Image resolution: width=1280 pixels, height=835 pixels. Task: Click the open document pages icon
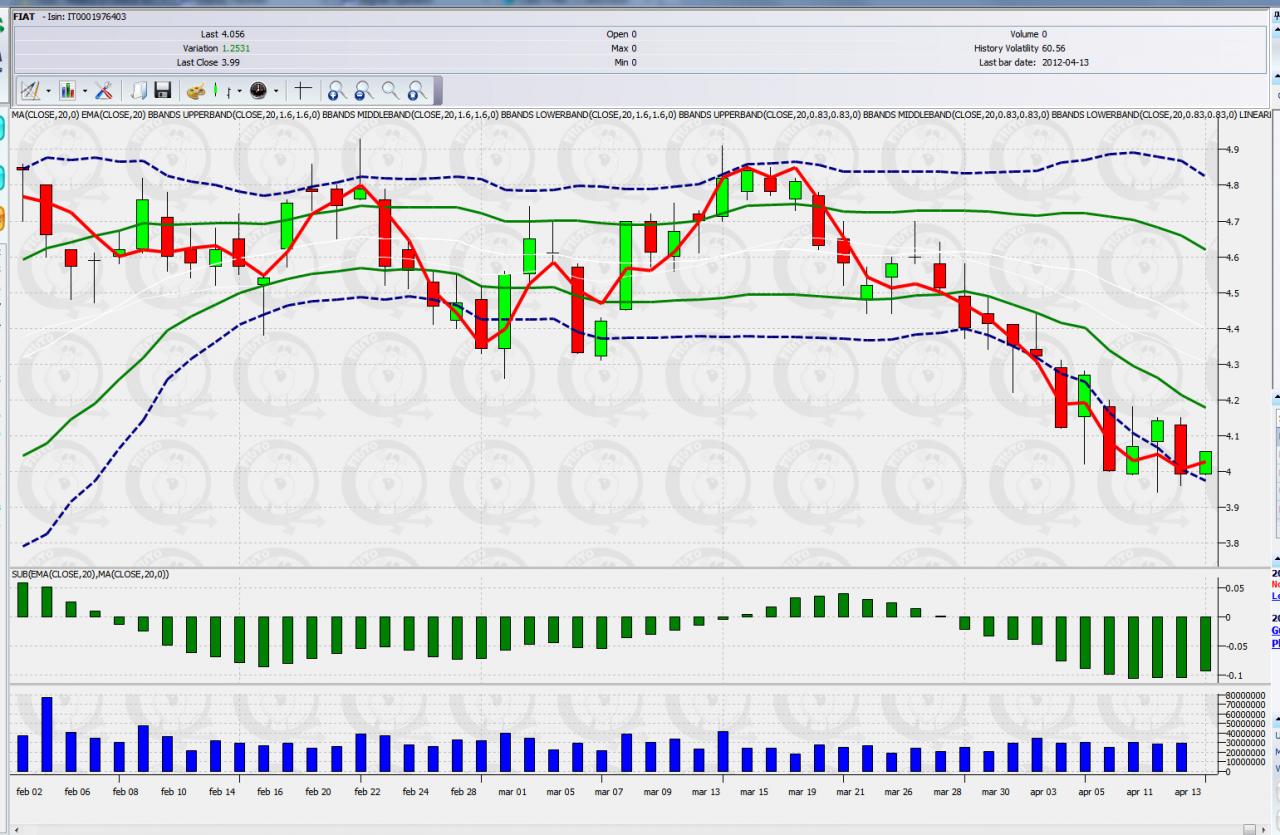(139, 90)
